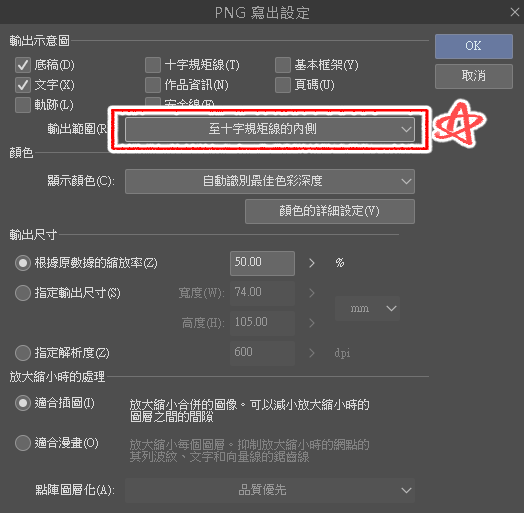Close the PNG 寫出設定 dialog
Viewport: 524px width, 513px height.
click(x=515, y=12)
